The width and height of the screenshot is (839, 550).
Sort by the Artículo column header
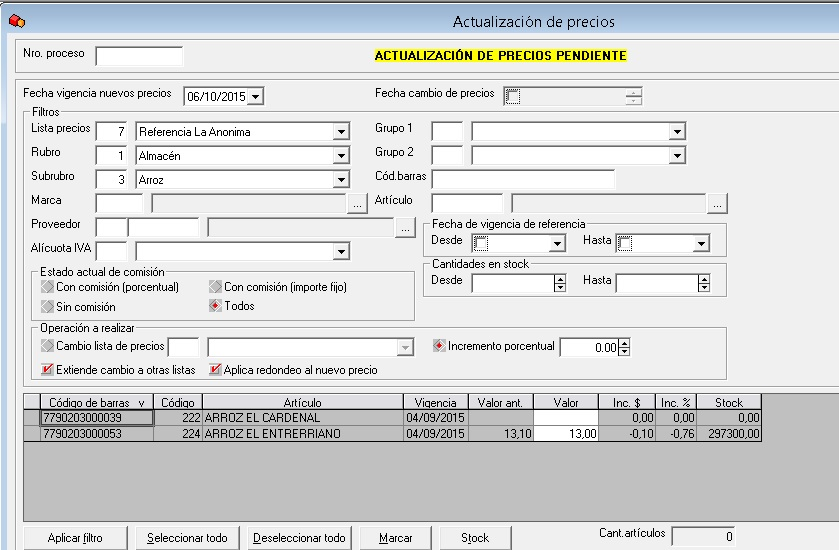pyautogui.click(x=303, y=402)
